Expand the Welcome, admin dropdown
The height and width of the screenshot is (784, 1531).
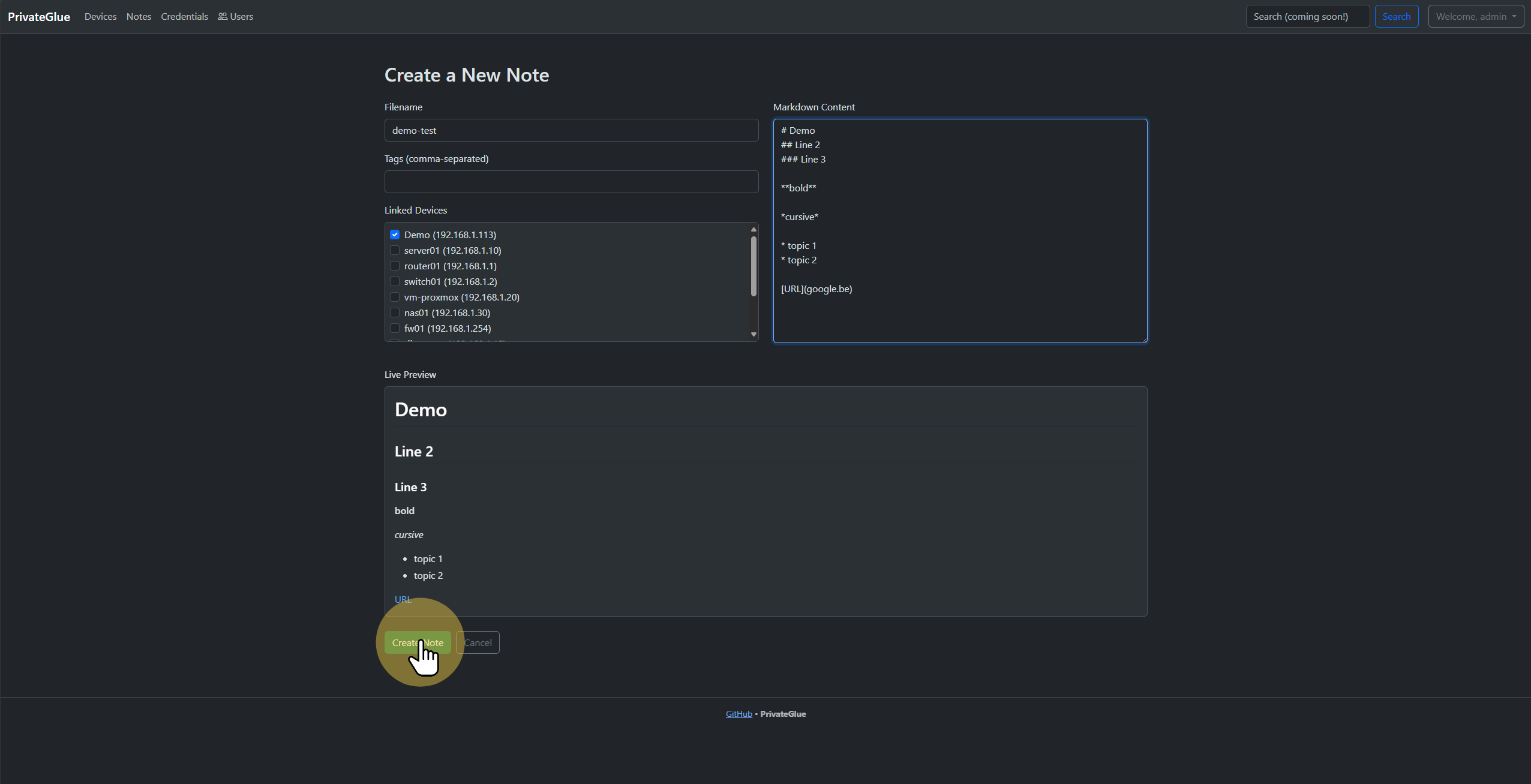1476,16
